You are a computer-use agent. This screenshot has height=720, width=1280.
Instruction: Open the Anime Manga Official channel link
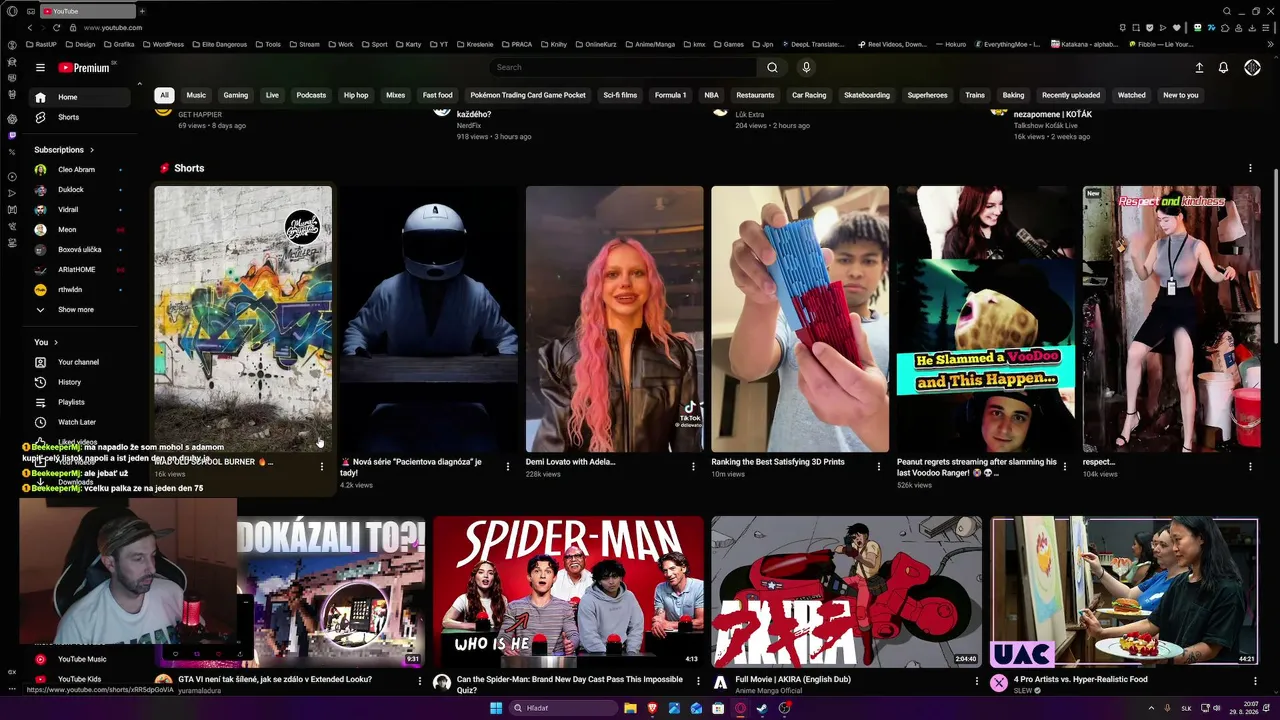click(769, 691)
